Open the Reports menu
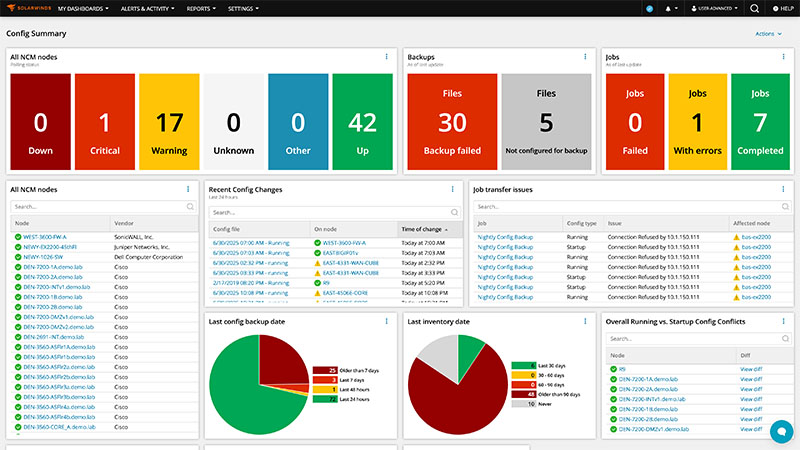Viewport: 800px width, 450px height. point(201,9)
